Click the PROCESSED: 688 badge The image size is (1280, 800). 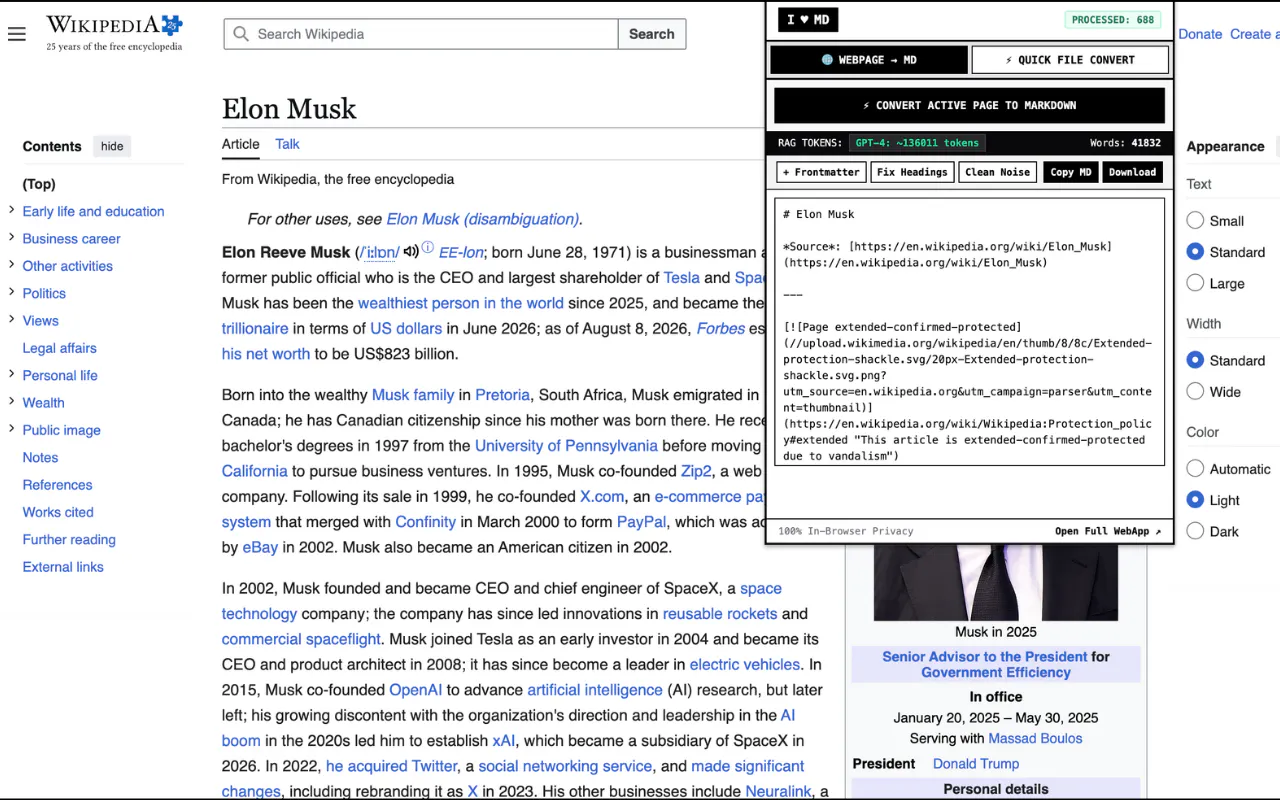coord(1113,20)
